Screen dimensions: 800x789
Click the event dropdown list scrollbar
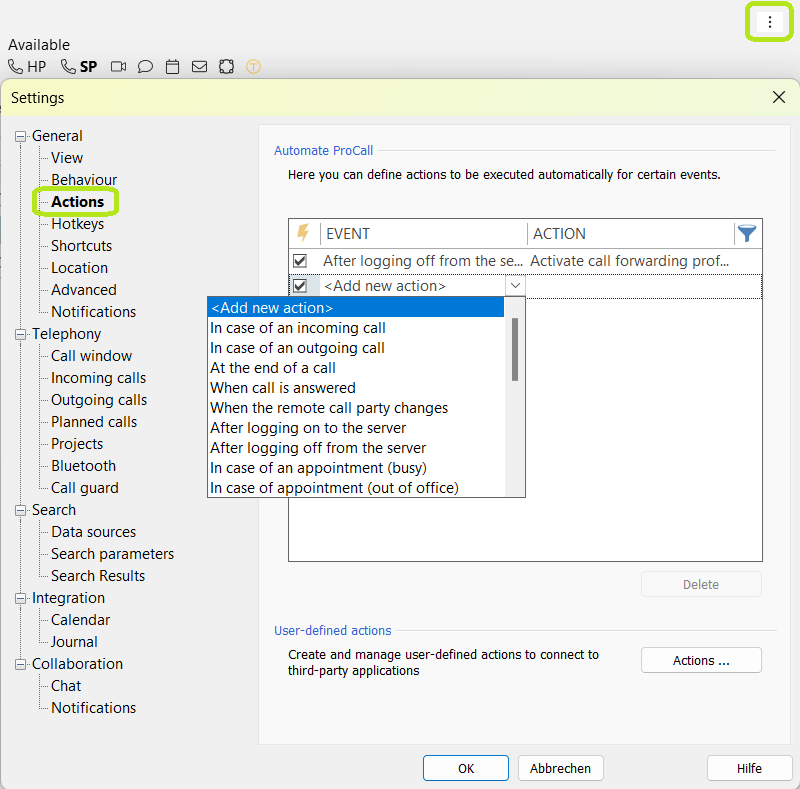pyautogui.click(x=515, y=350)
